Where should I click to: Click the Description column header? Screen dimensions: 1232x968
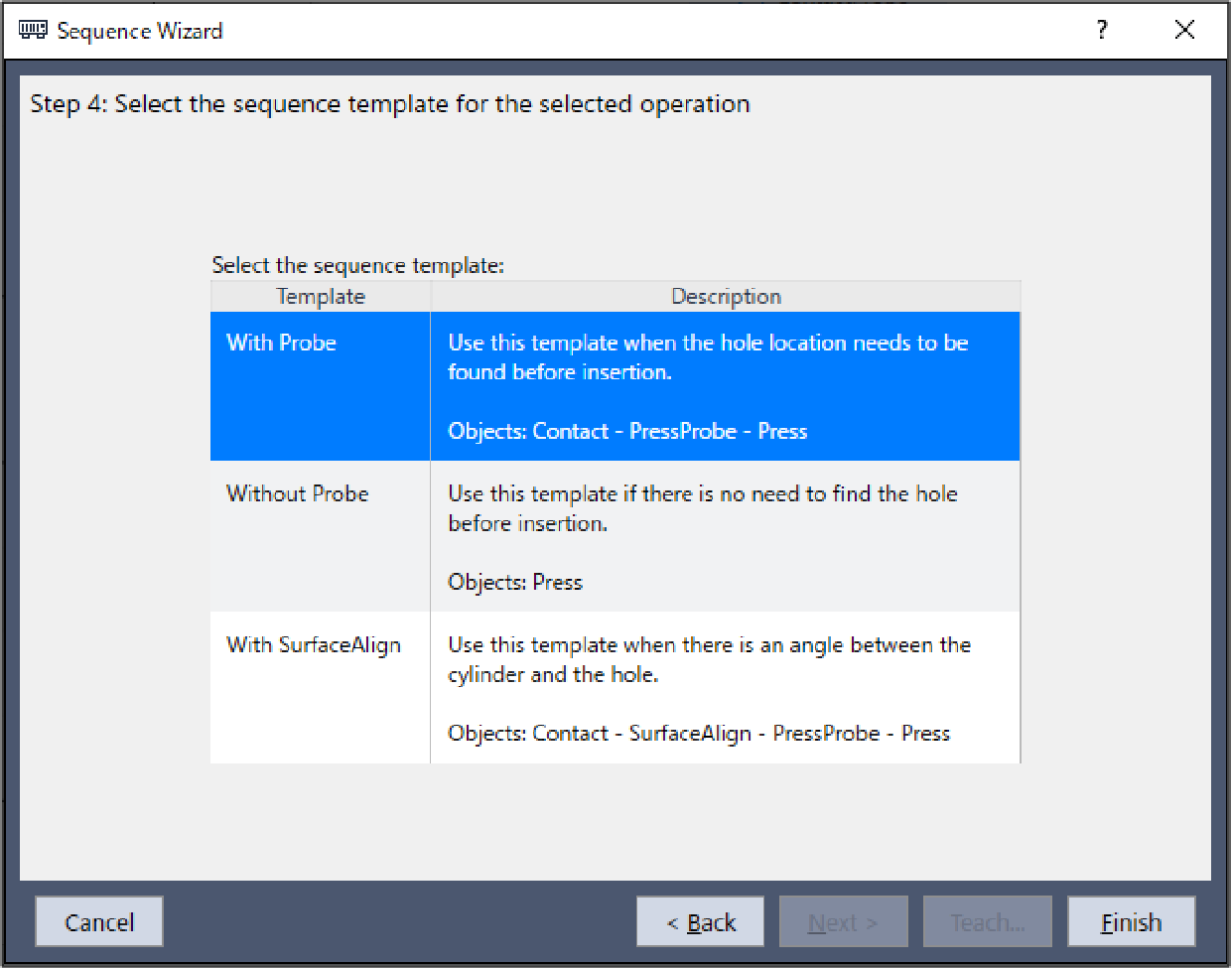(x=726, y=296)
